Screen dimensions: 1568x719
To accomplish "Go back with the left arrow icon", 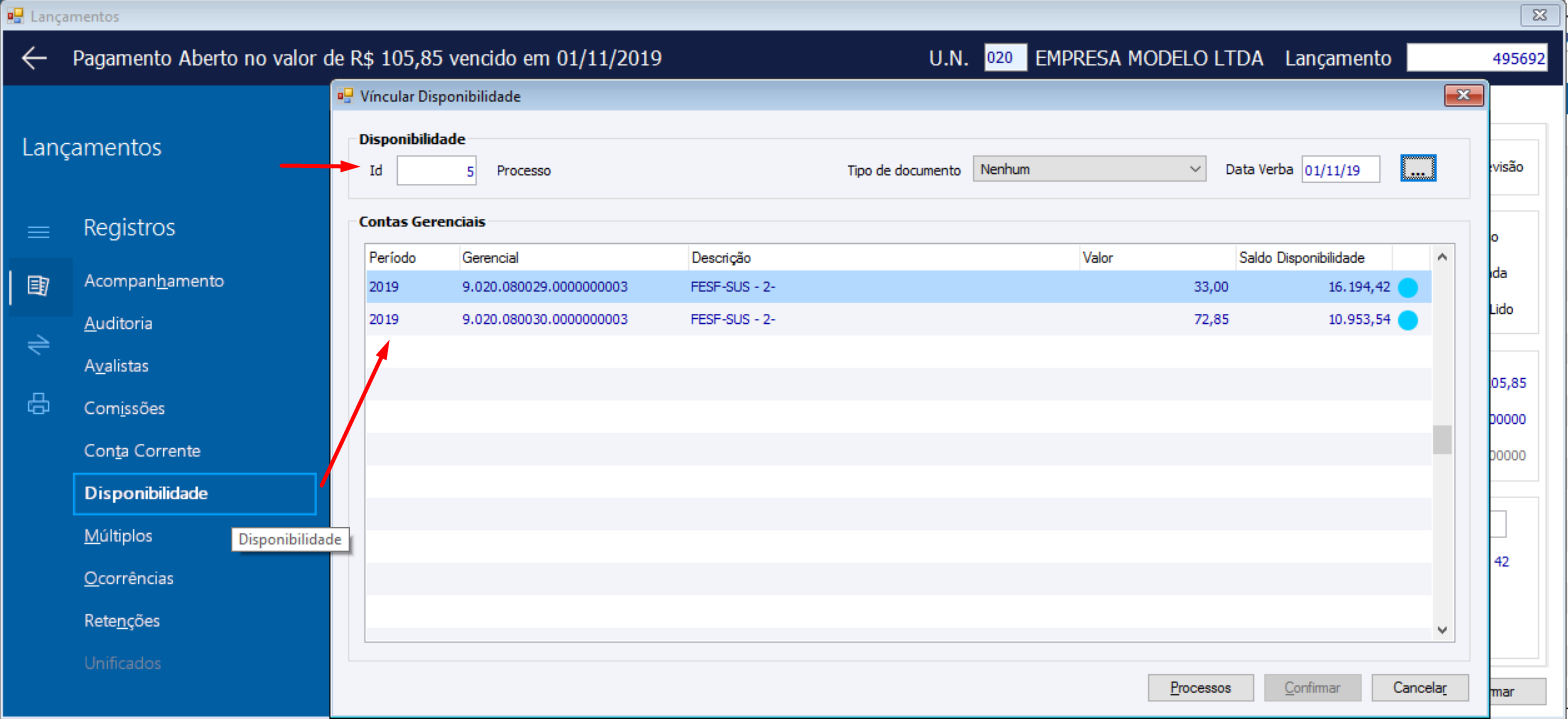I will coord(34,58).
